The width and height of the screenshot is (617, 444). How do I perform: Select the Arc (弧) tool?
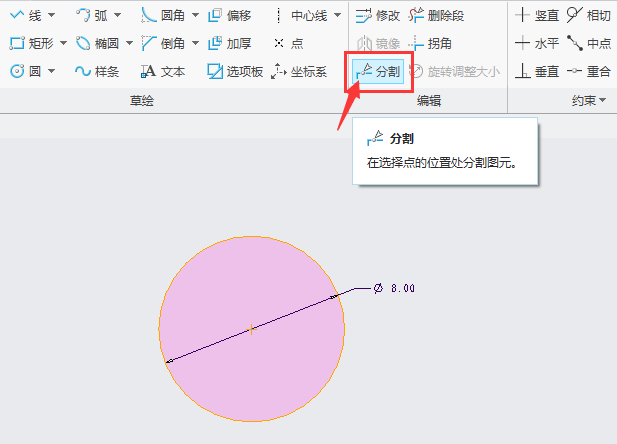click(91, 16)
